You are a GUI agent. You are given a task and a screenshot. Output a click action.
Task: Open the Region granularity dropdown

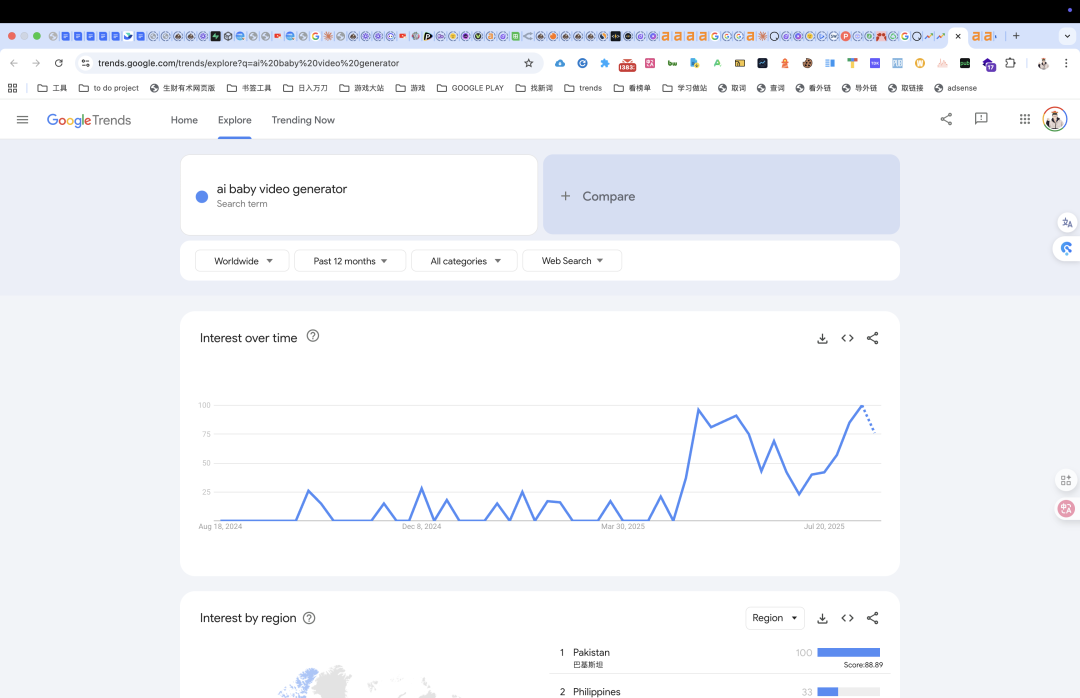[775, 618]
